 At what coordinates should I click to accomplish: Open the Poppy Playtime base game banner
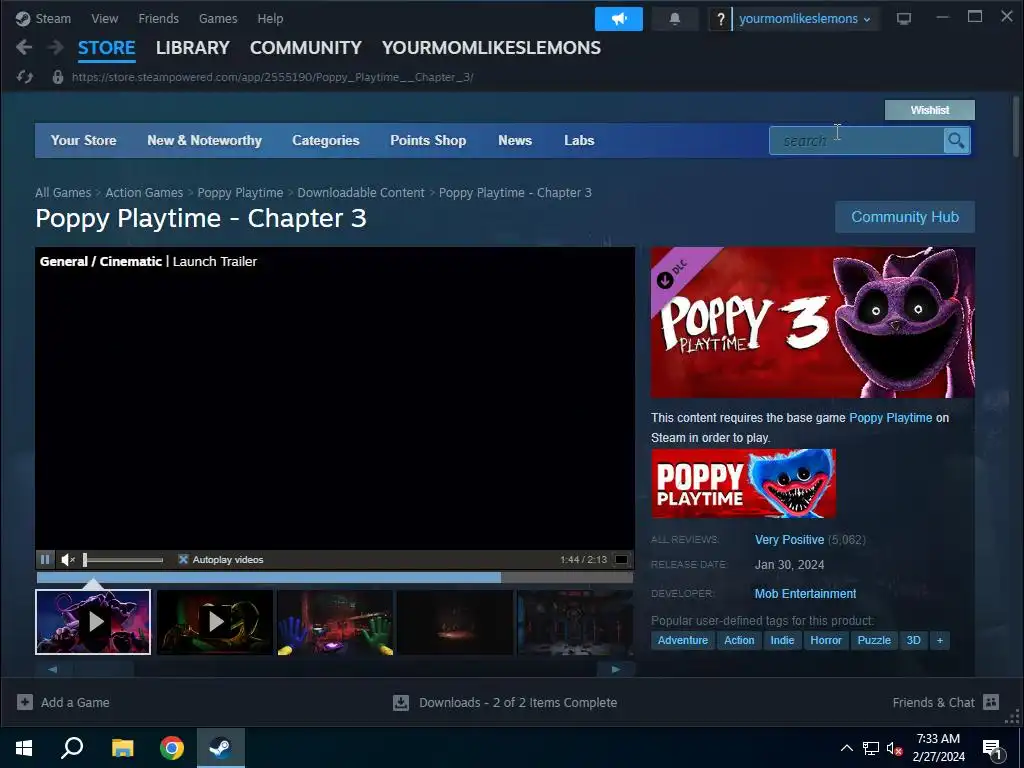point(743,483)
